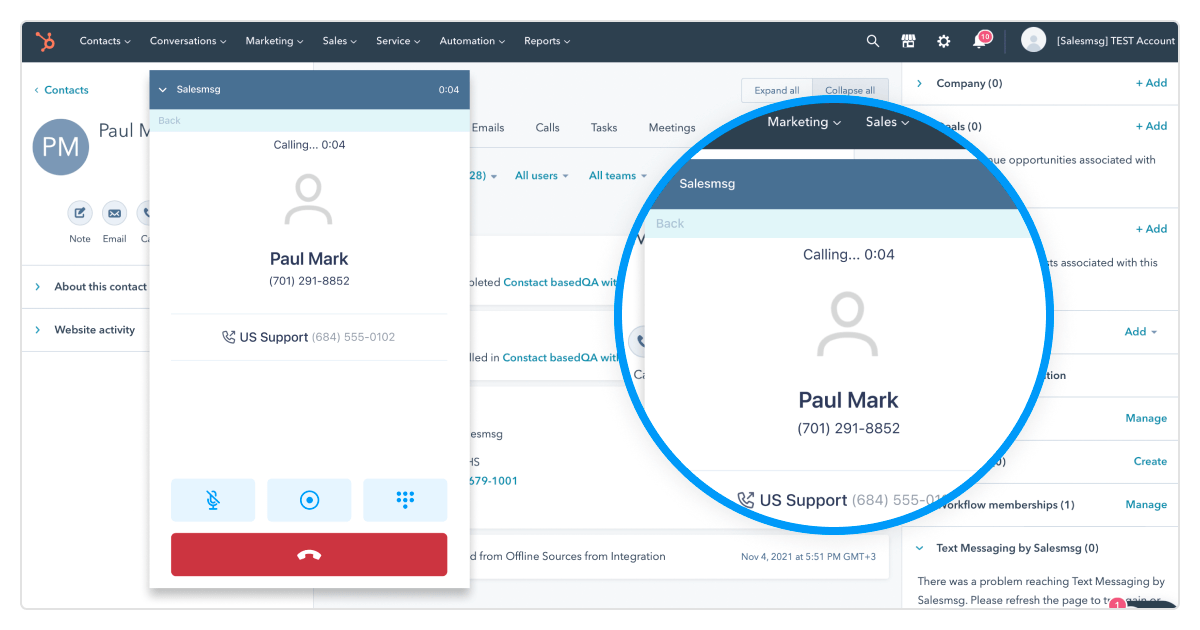Go back via the Contacts link

[61, 90]
